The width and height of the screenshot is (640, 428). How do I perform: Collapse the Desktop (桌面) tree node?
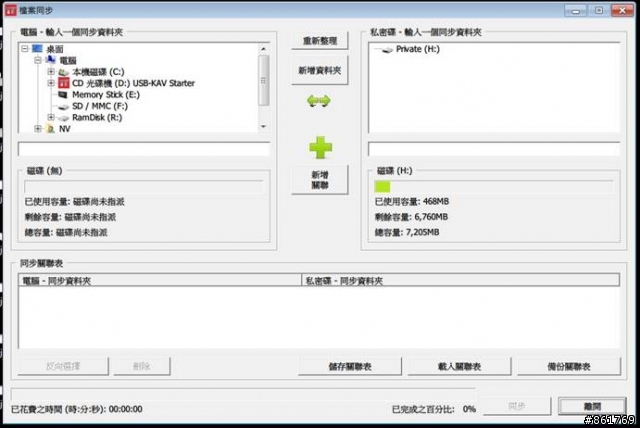25,49
